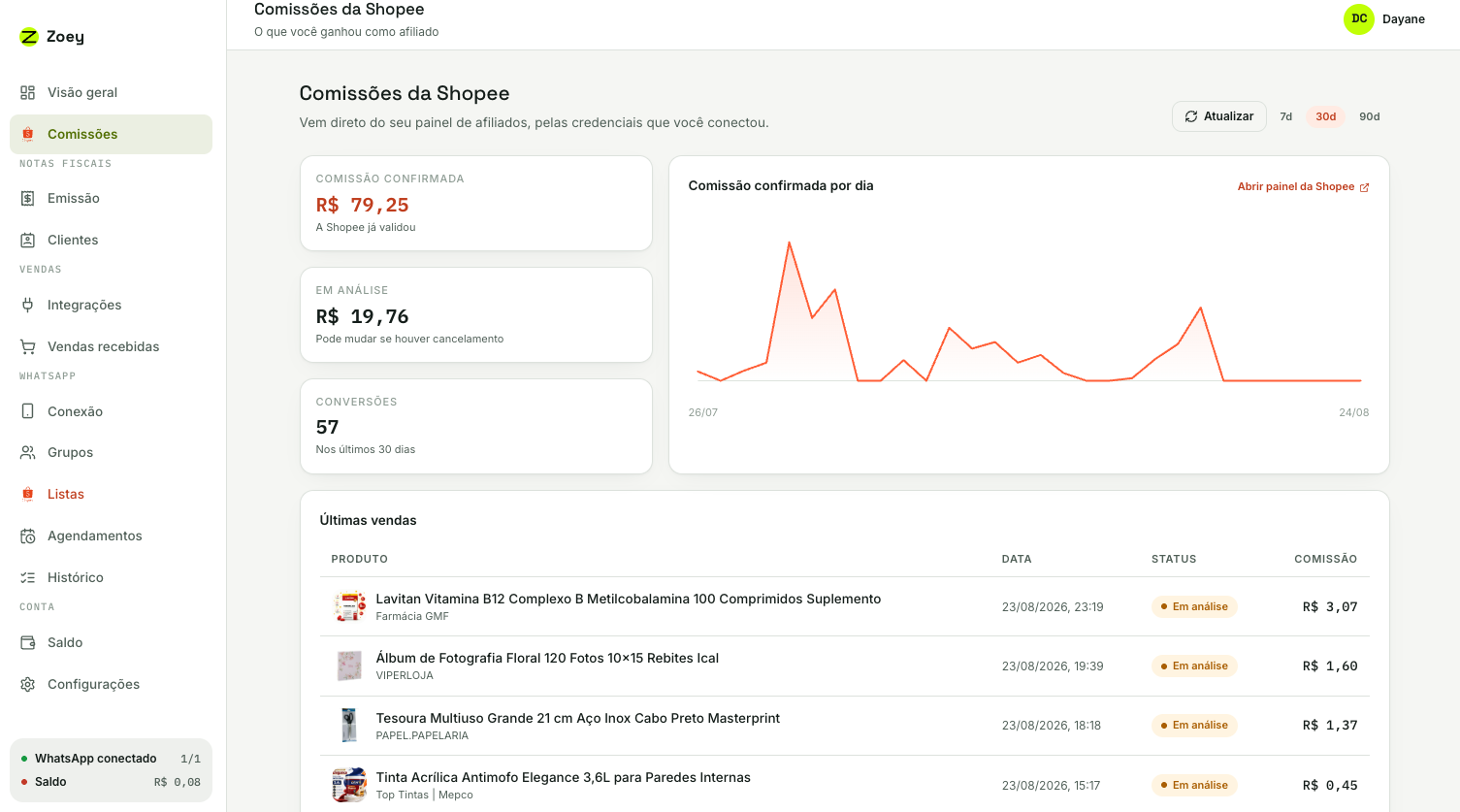Viewport: 1460px width, 812px height.
Task: Click the Agendamentos calendar icon
Action: (28, 536)
